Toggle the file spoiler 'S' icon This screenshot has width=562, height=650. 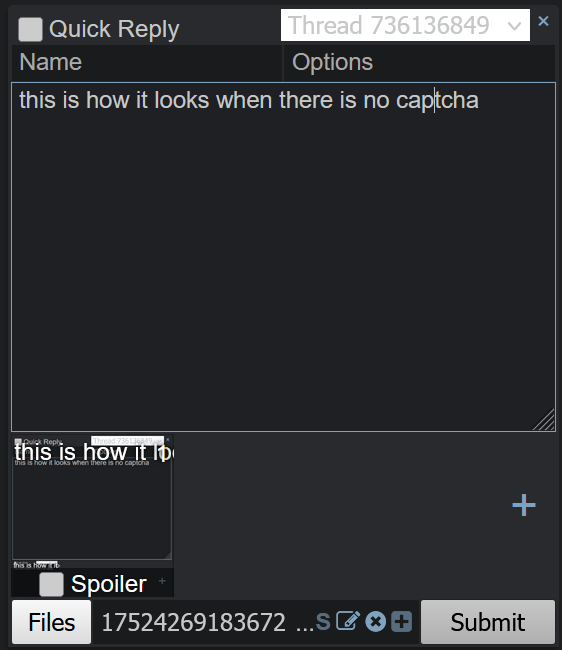coord(323,622)
